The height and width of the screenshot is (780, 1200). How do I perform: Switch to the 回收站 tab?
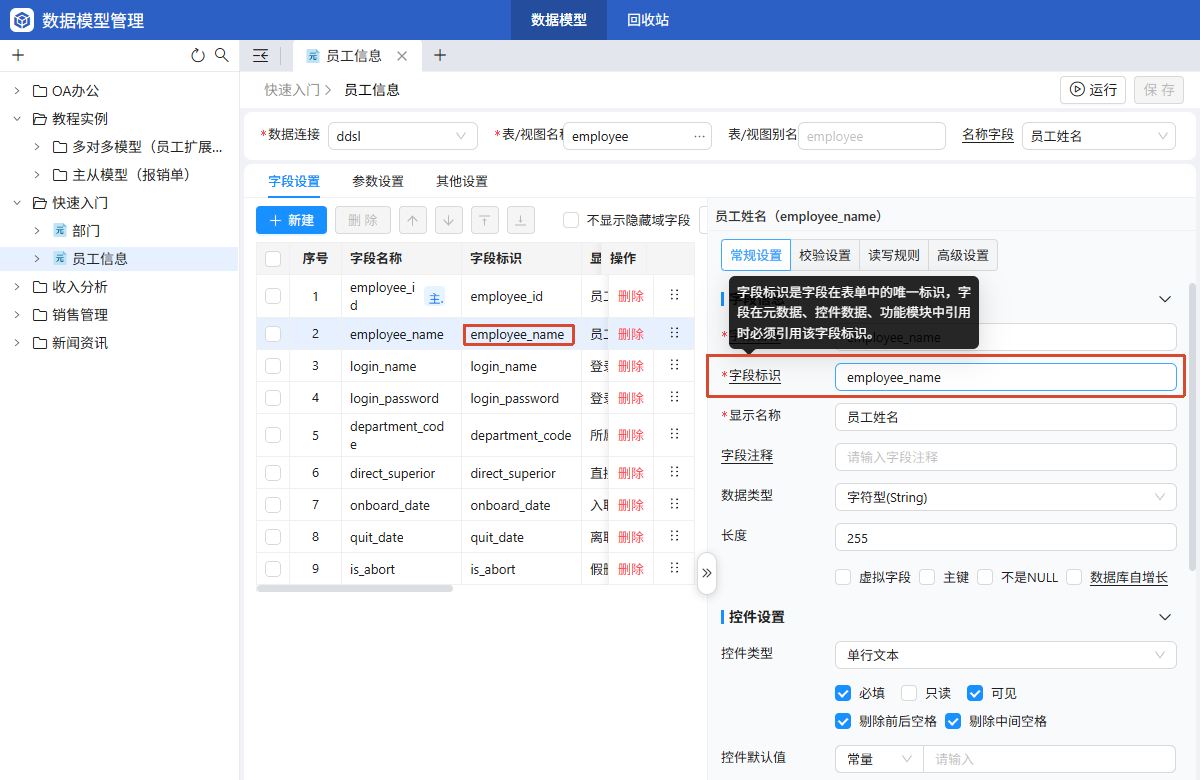pos(648,20)
